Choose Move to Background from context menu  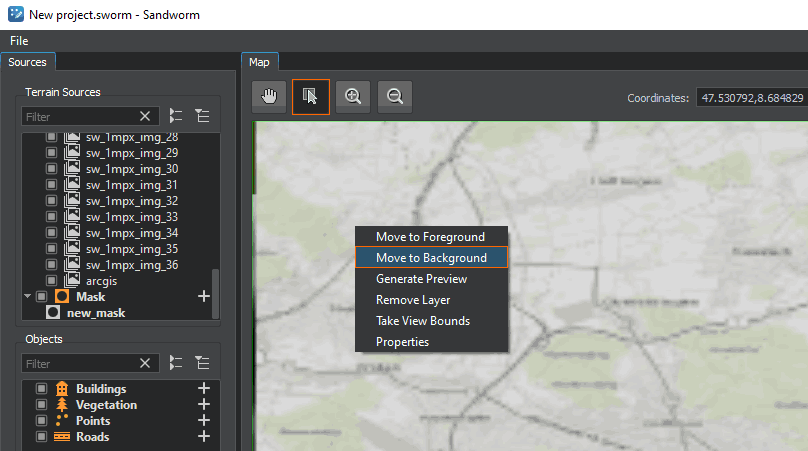pos(431,258)
